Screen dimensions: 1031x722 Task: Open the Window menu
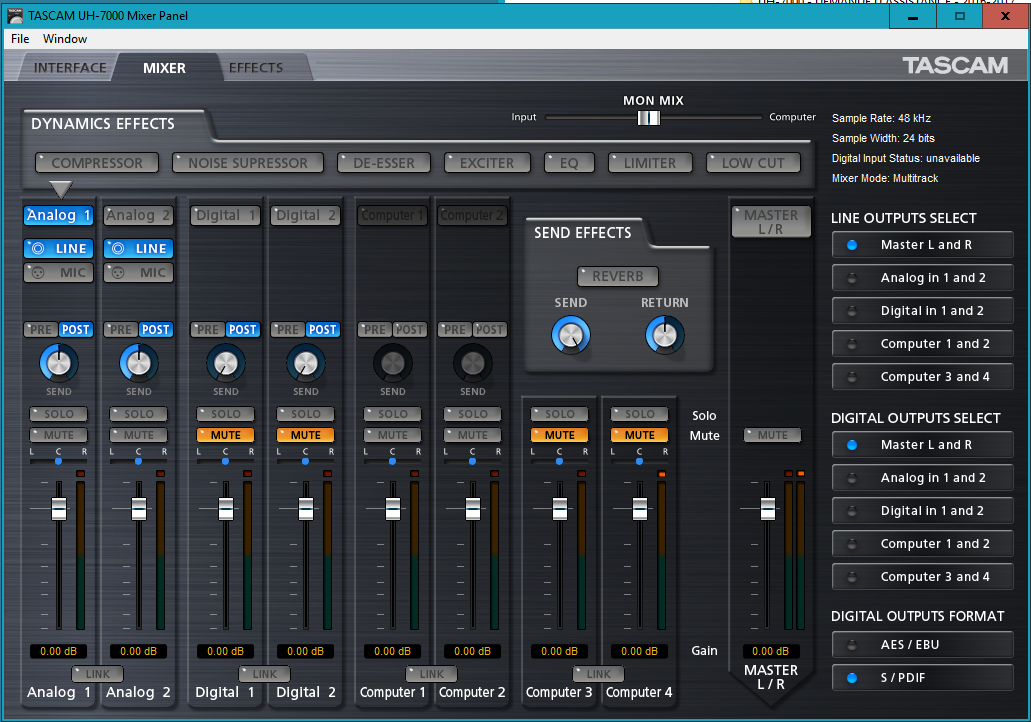click(65, 39)
